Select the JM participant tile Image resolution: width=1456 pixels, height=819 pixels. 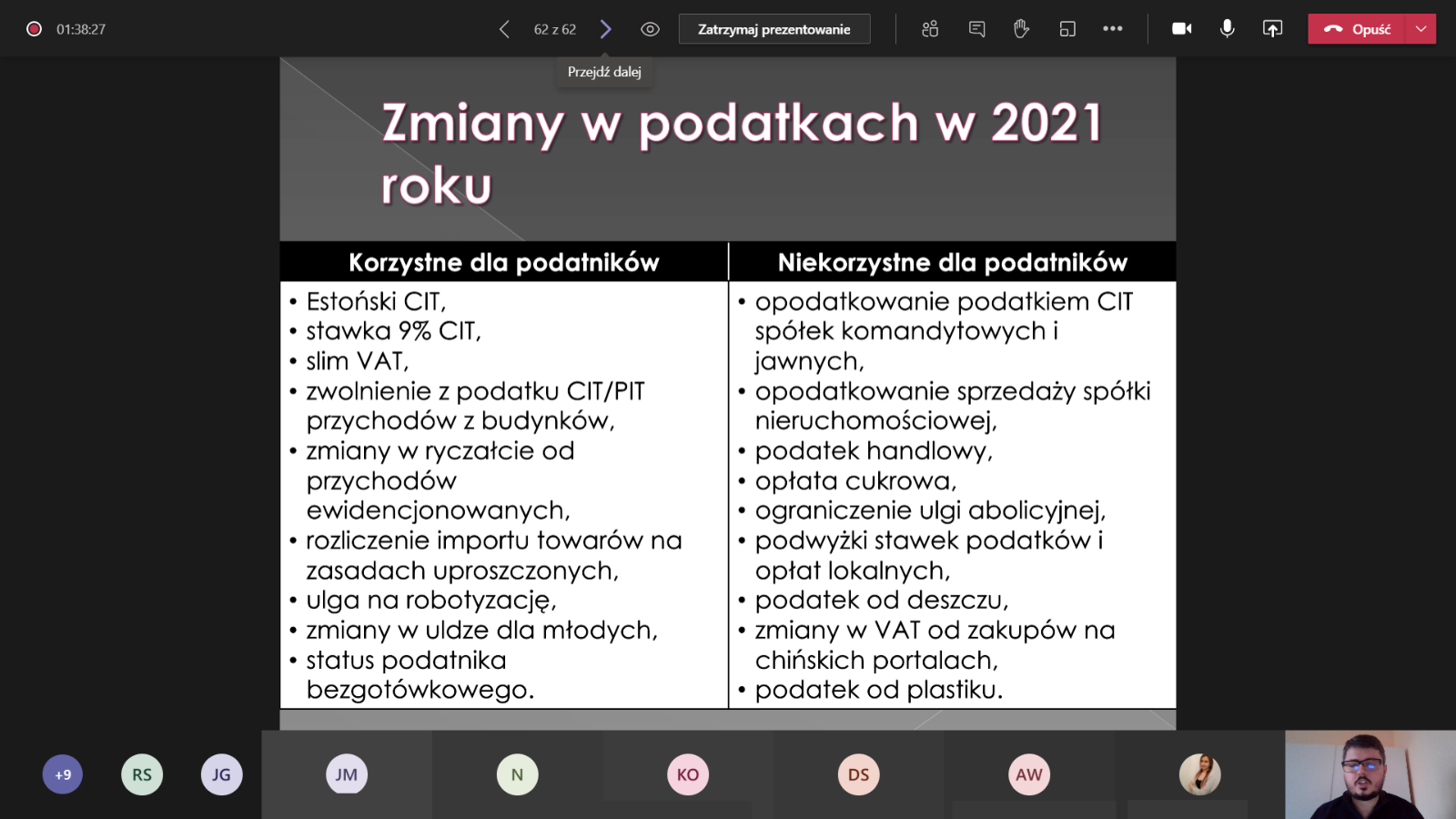pyautogui.click(x=347, y=774)
